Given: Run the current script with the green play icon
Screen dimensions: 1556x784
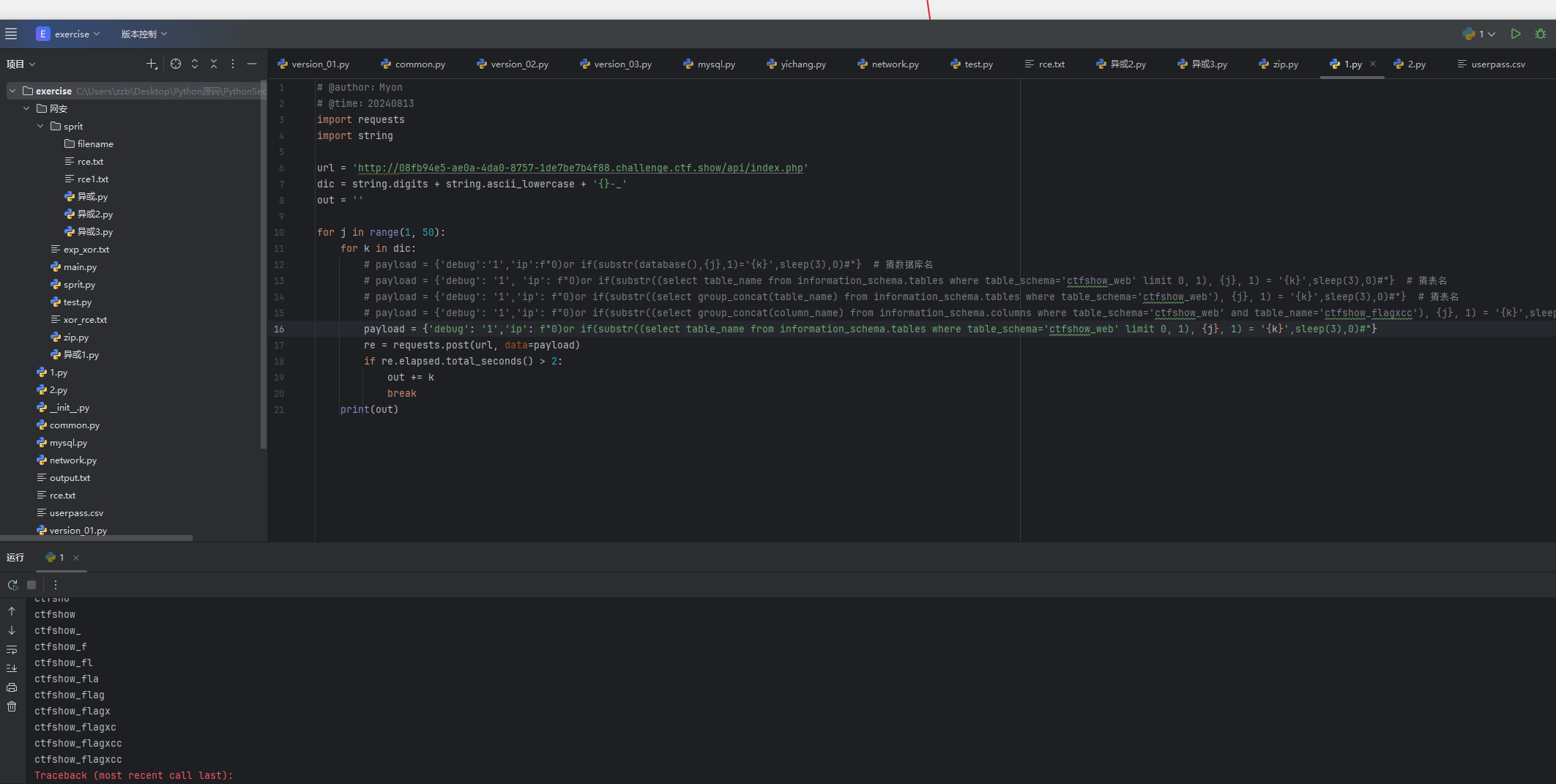Looking at the screenshot, I should click(1516, 34).
